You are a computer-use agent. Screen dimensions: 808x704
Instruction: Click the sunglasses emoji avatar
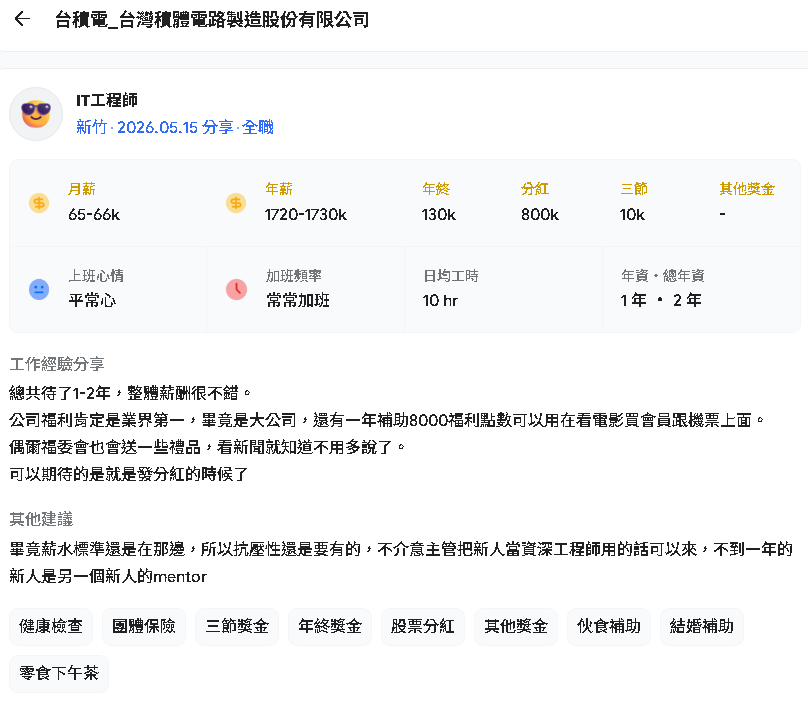coord(36,114)
